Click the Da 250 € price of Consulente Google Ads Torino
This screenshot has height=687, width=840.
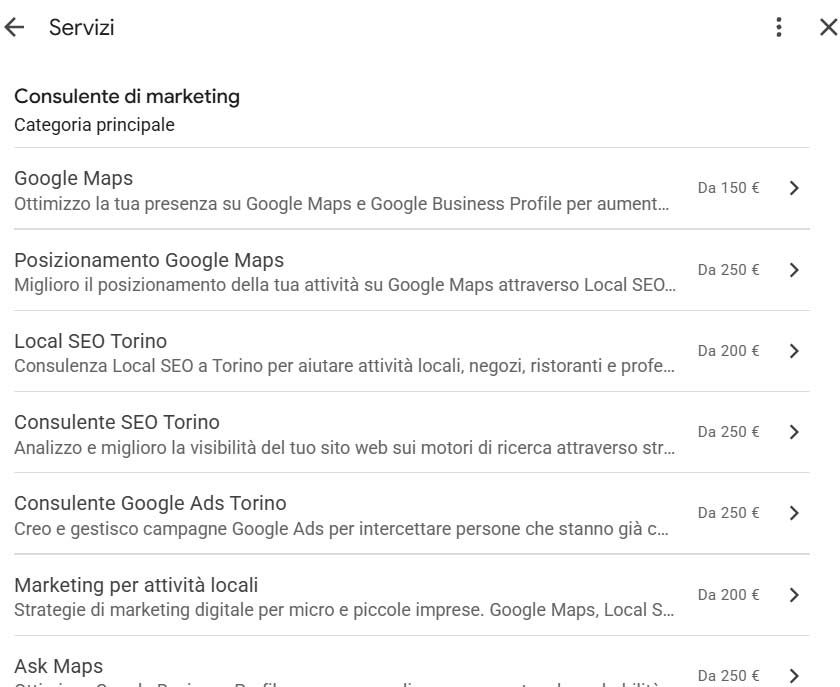click(729, 513)
